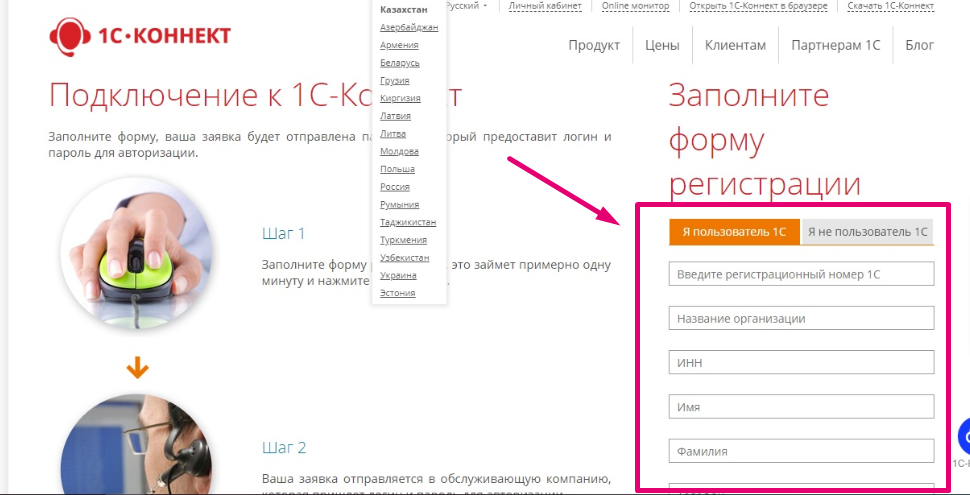Open the Партнерам 1С menu item
970x495 pixels.
(x=835, y=45)
